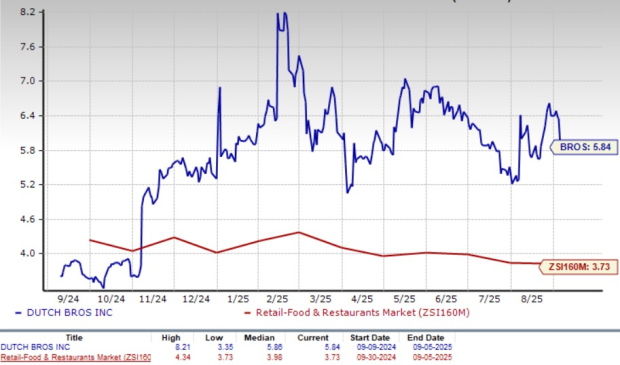Viewport: 620px width, 365px height.
Task: Click the 7.0 y-axis label
Action: click(28, 81)
